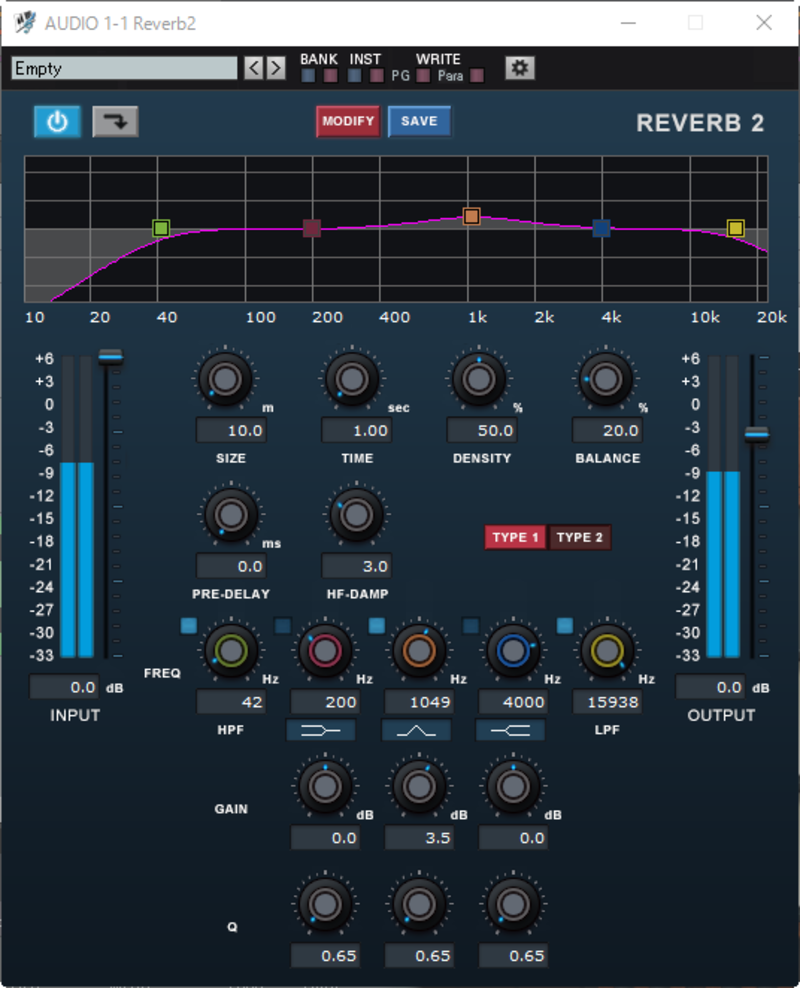Click the yellow LPF frequency knob

[x=607, y=651]
